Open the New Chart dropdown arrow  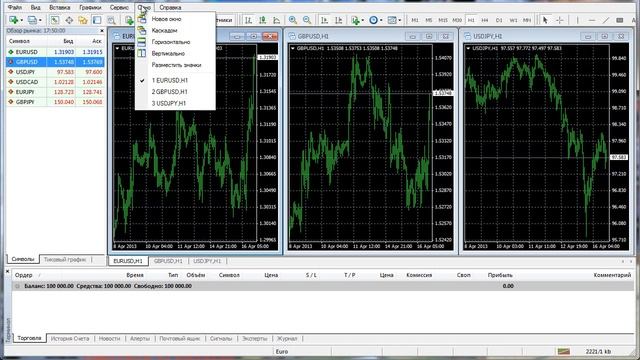(21, 20)
